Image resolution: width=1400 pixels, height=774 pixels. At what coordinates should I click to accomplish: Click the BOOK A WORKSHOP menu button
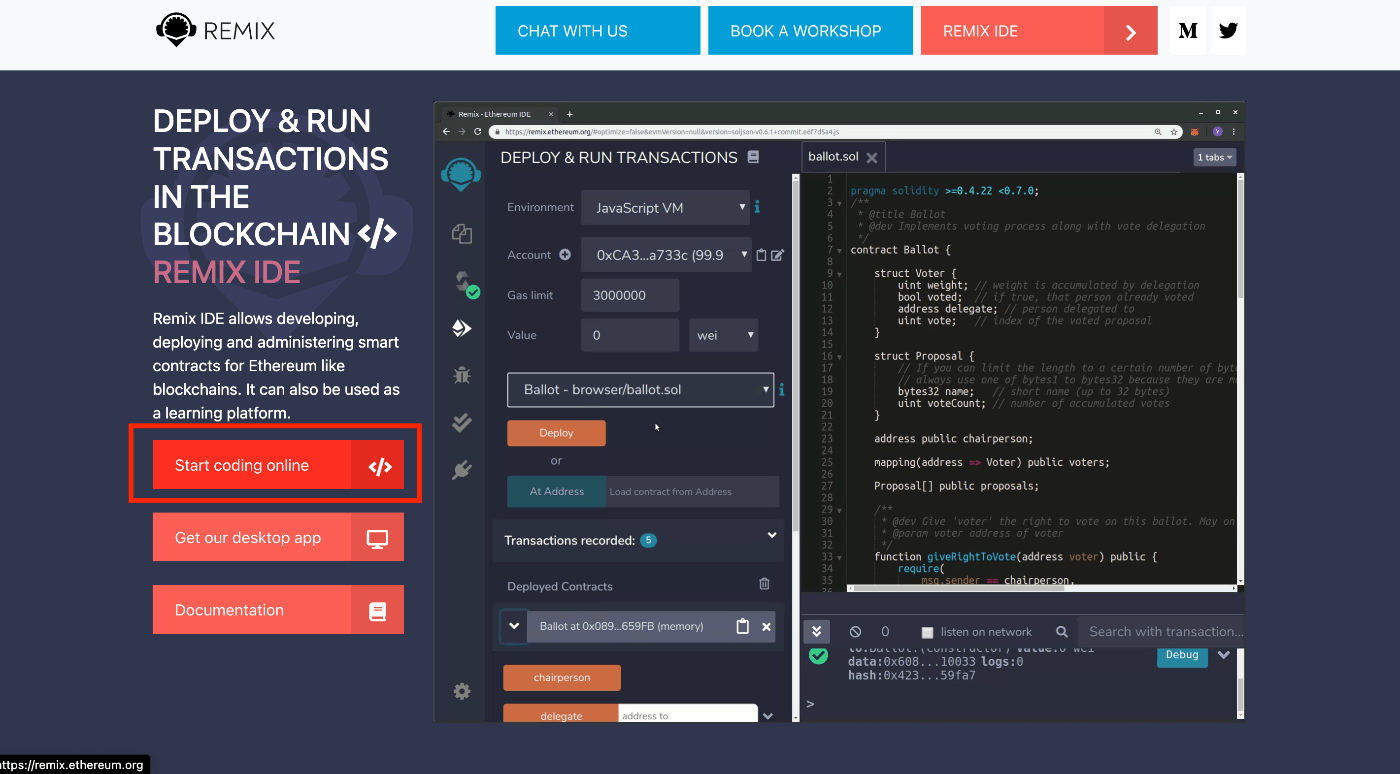click(x=810, y=31)
